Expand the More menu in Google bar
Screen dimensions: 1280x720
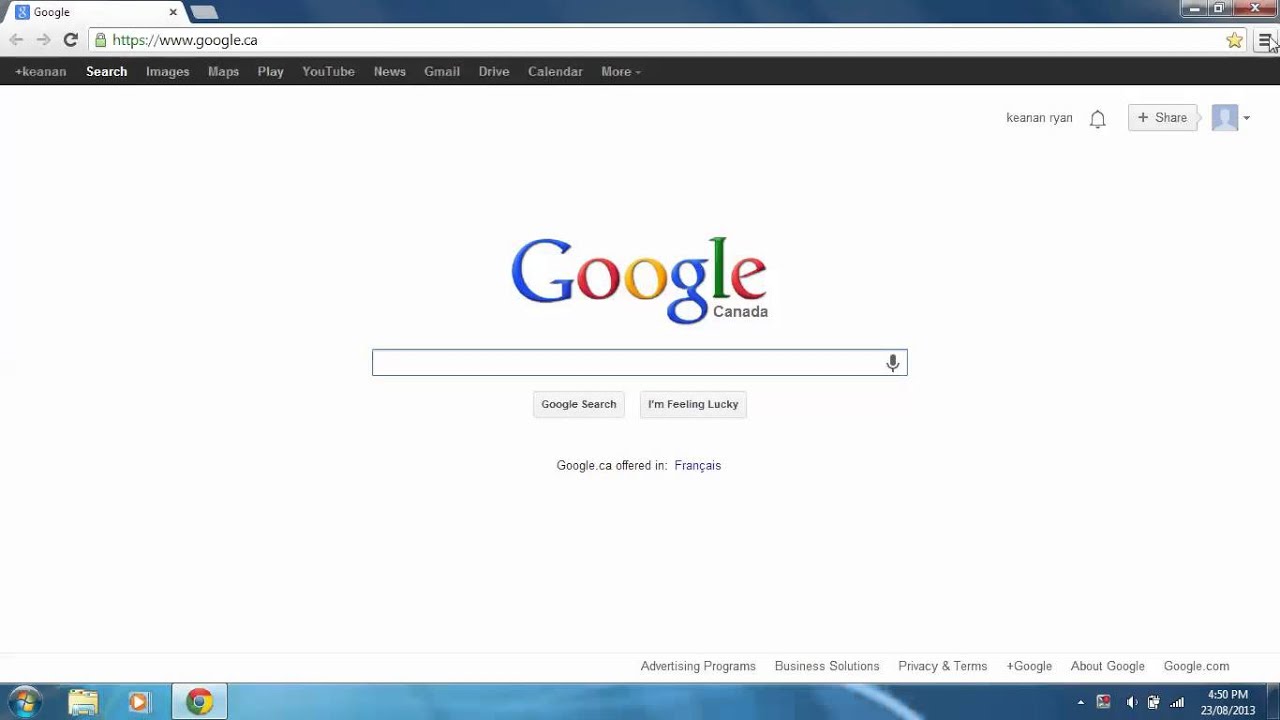(x=620, y=72)
